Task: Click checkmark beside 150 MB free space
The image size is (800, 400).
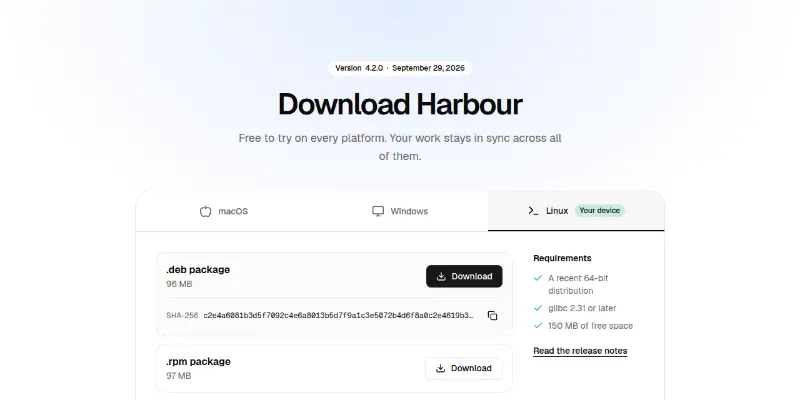Action: point(538,326)
